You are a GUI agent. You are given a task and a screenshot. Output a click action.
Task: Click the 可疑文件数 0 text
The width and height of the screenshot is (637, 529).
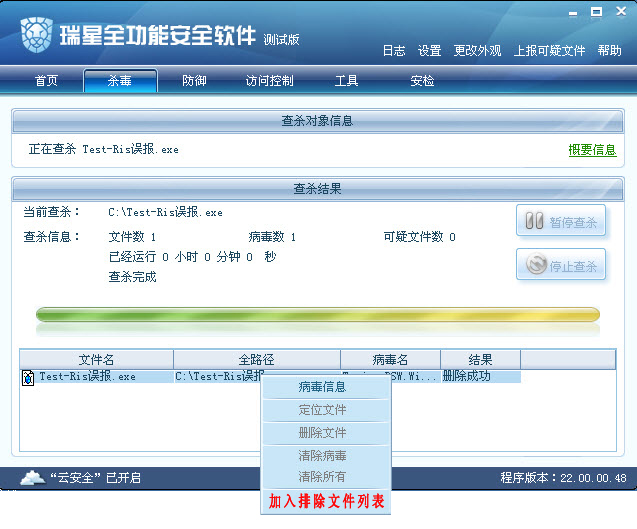coord(420,237)
